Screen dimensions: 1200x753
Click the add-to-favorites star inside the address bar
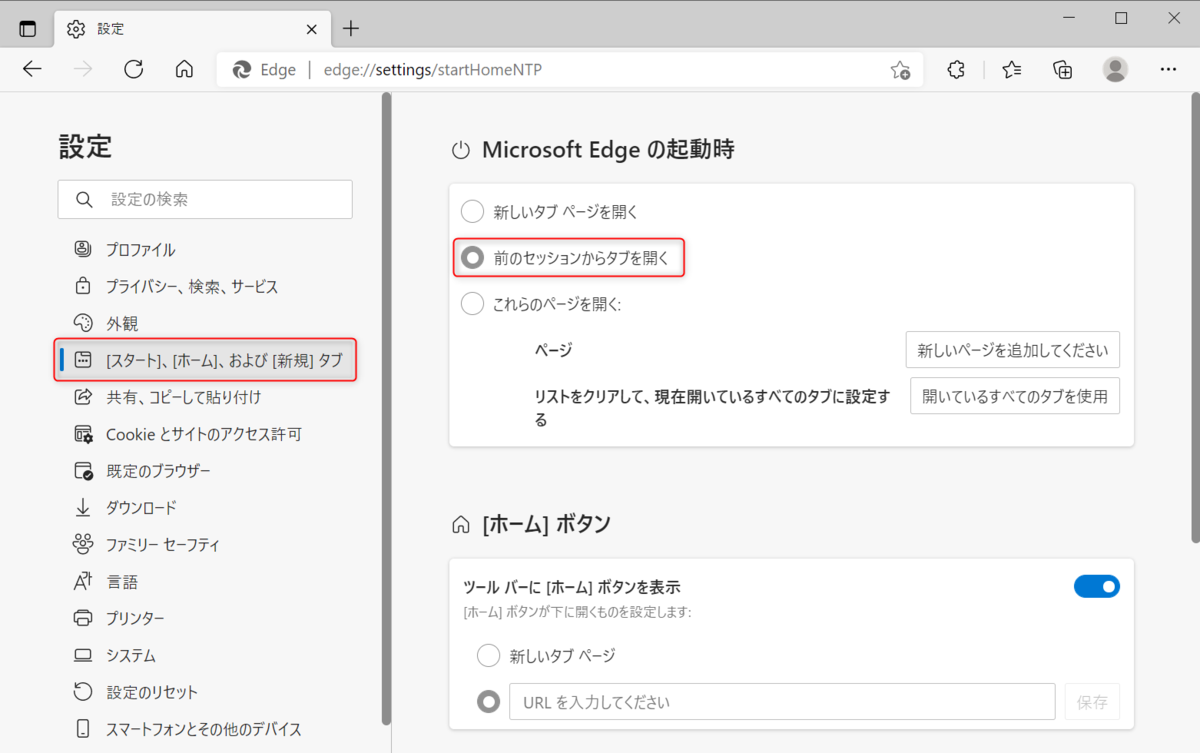pyautogui.click(x=899, y=70)
